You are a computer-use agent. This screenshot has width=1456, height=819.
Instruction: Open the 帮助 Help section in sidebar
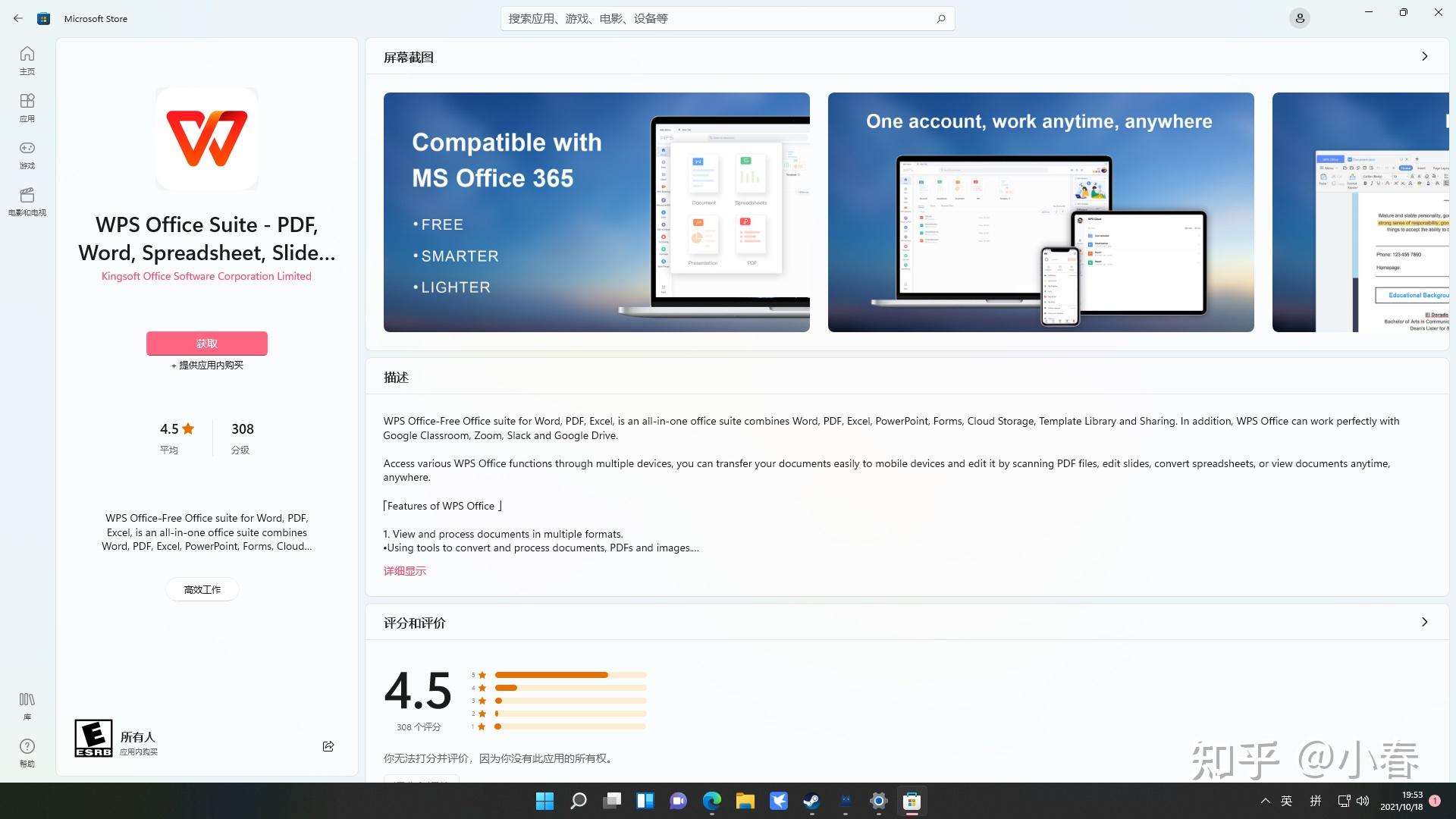point(27,753)
